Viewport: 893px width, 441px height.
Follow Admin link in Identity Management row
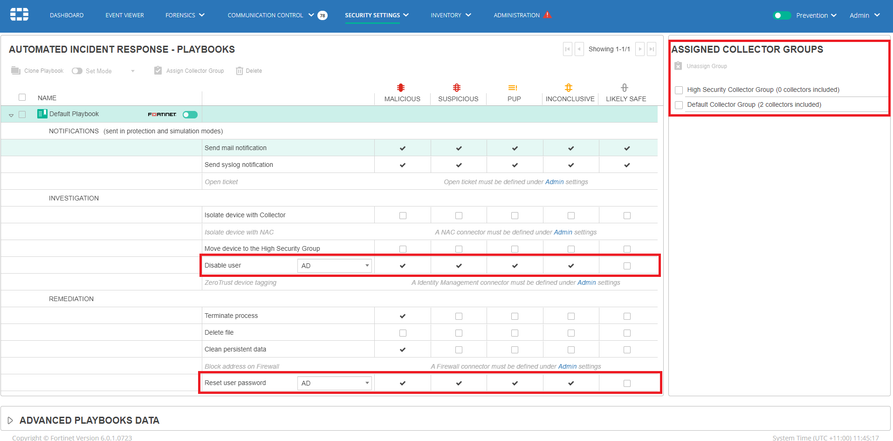(586, 282)
